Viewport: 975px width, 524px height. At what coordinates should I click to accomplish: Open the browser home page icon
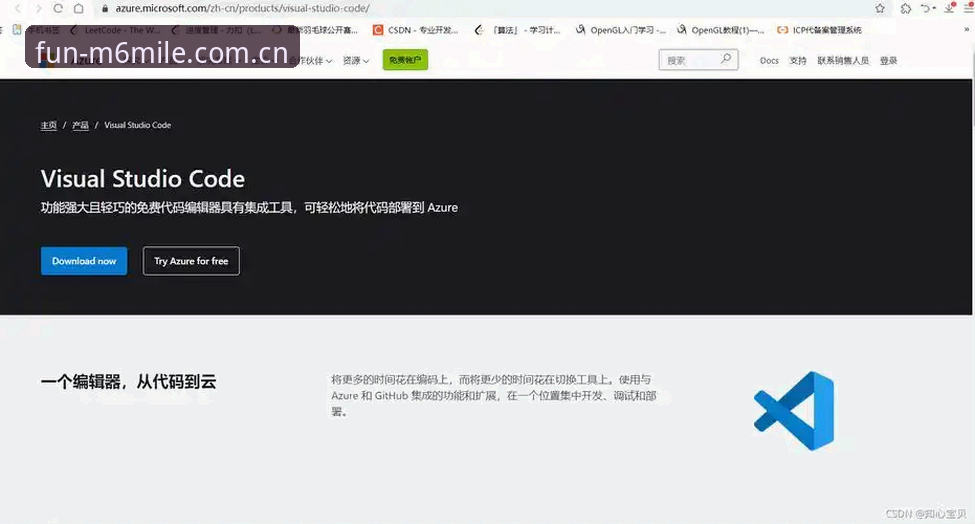pos(78,8)
